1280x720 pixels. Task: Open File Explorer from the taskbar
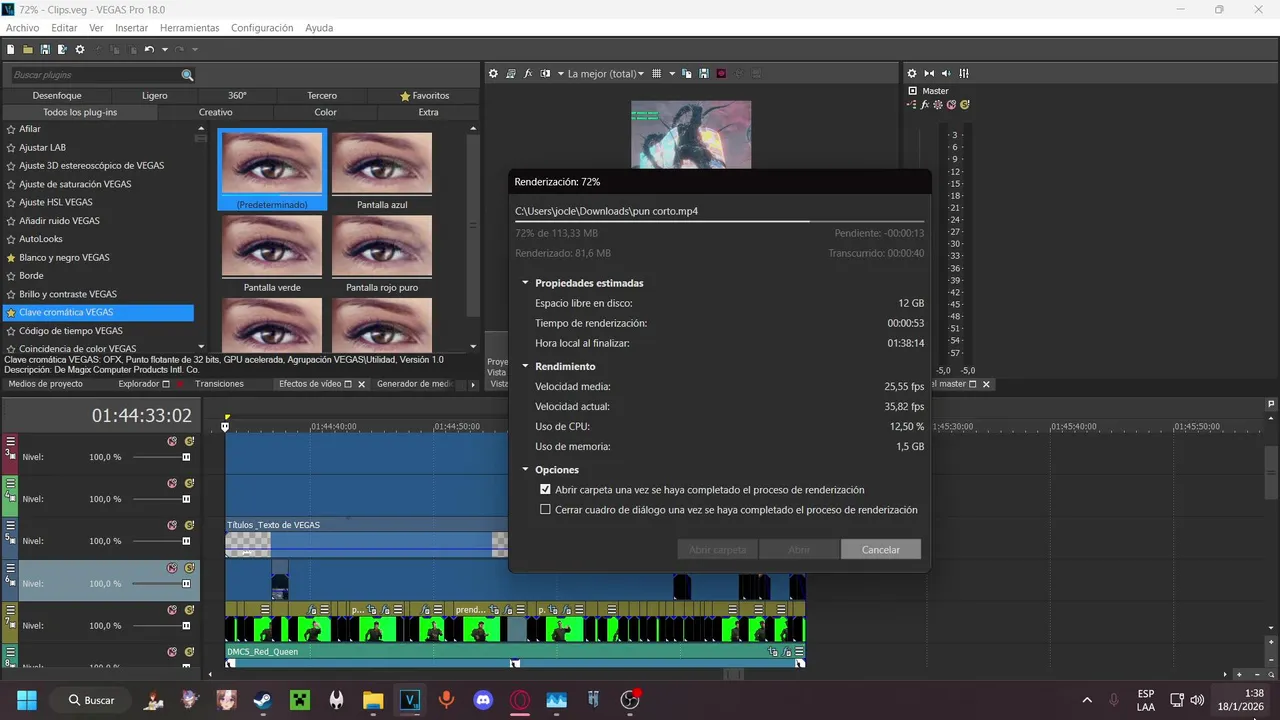(x=373, y=700)
